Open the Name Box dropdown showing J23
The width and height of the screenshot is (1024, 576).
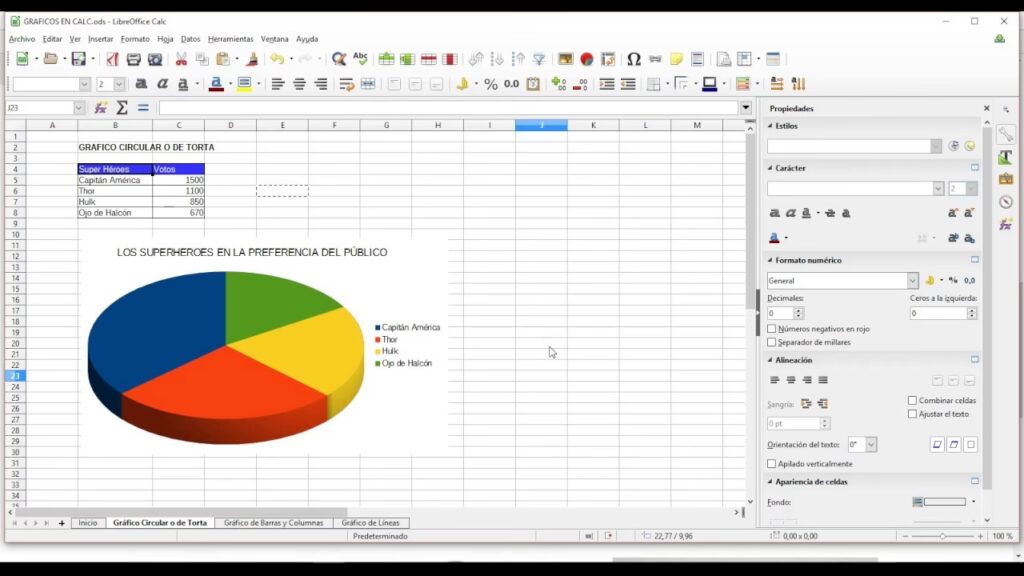click(79, 108)
